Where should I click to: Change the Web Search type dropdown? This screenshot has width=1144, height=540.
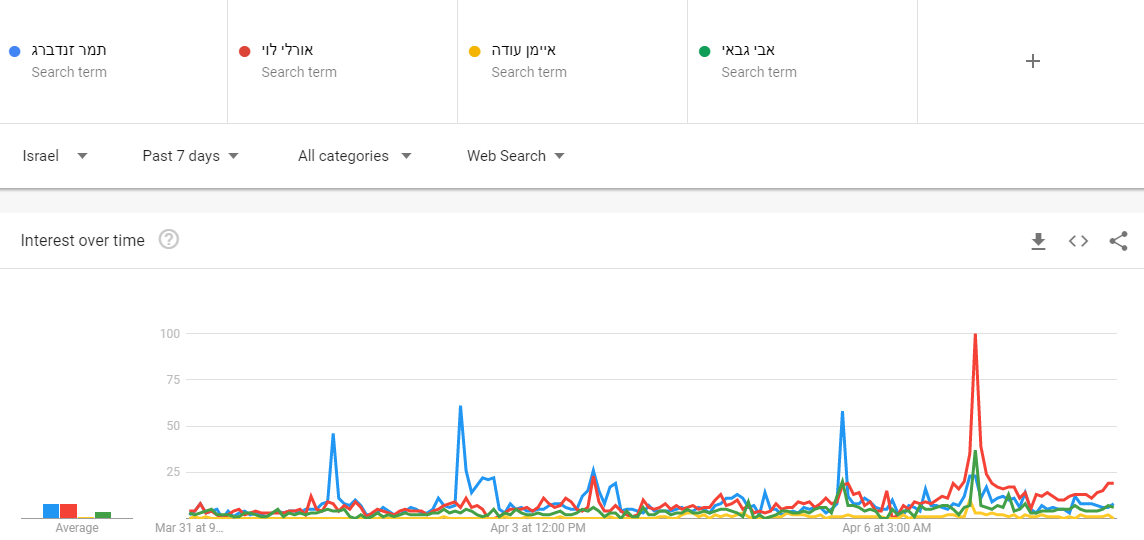[516, 156]
